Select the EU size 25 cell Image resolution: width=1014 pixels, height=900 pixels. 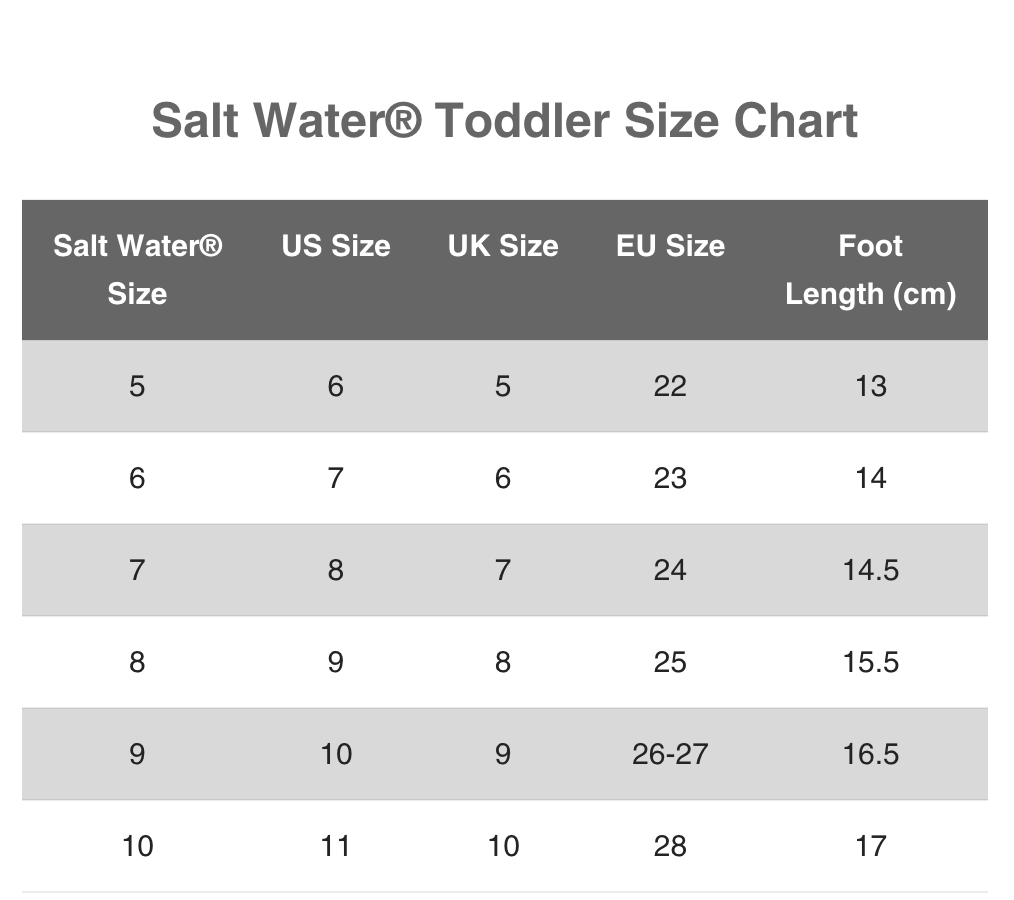(x=670, y=662)
